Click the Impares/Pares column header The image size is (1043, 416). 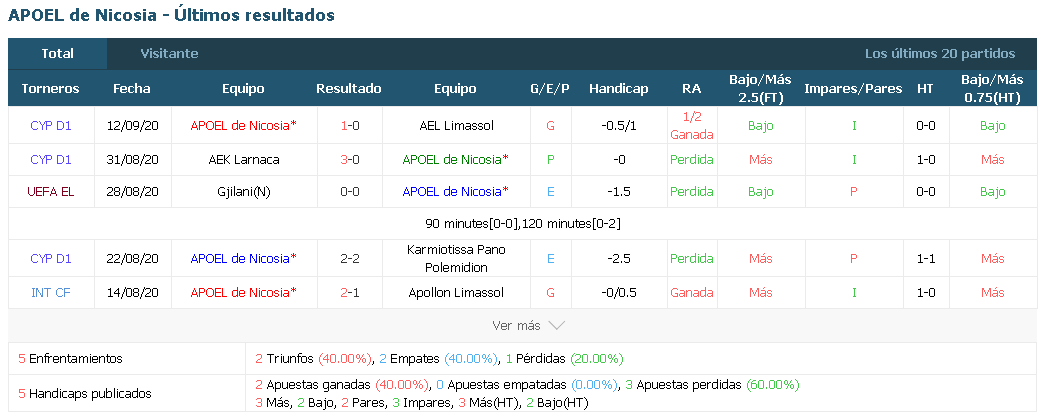(853, 89)
